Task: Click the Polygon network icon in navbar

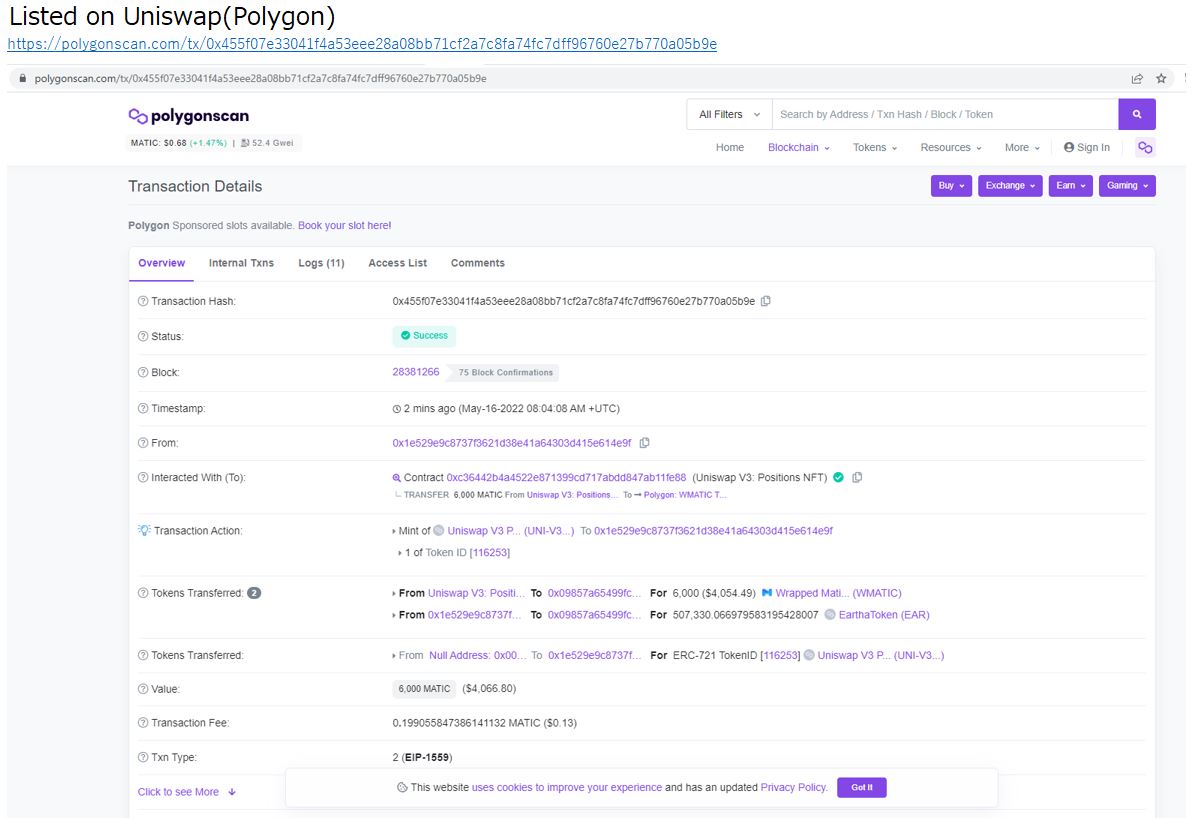Action: point(1145,148)
